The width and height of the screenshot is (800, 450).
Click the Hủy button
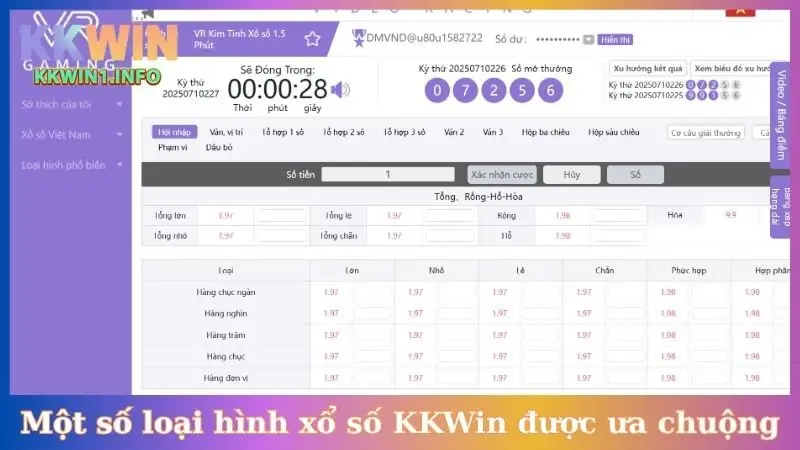coord(571,174)
